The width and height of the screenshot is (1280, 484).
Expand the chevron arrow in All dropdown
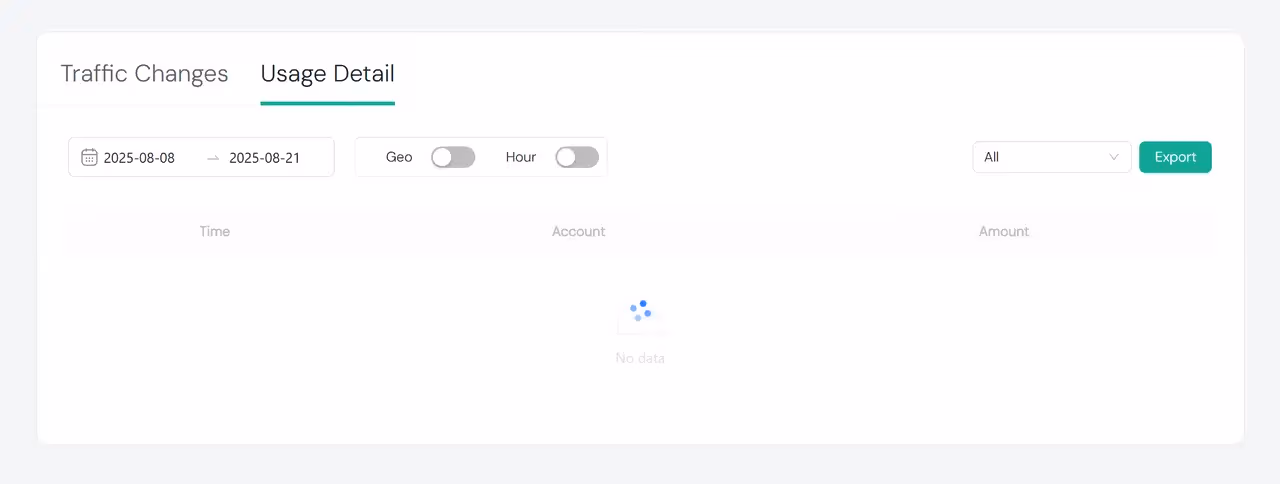(1114, 157)
